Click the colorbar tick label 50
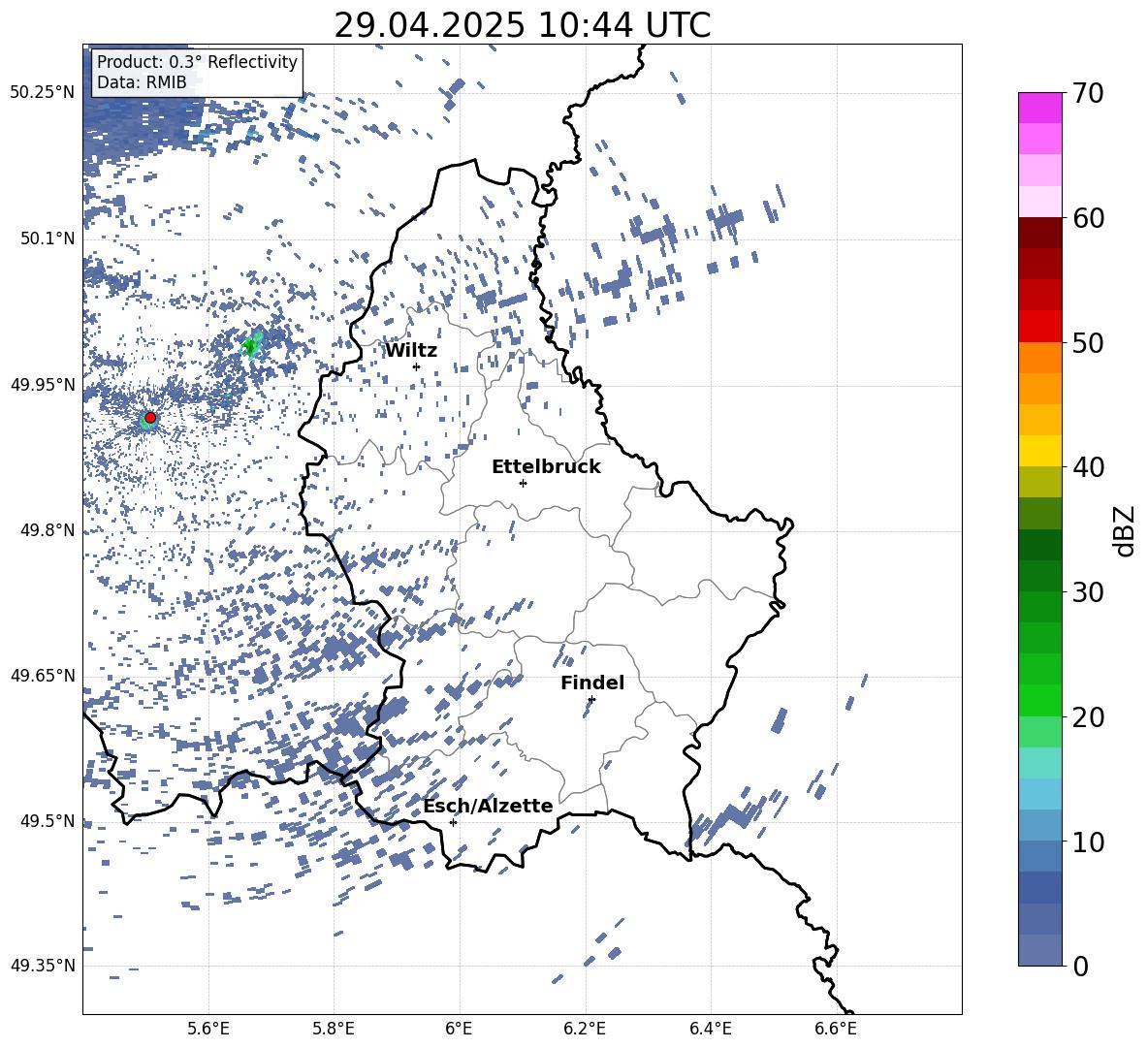Screen dimensions: 1148x1048 (1088, 343)
